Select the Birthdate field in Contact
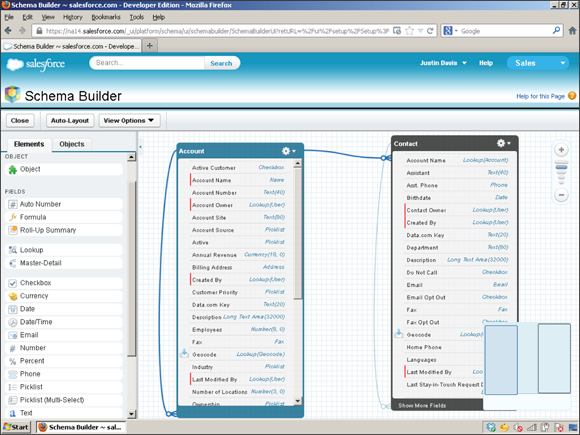The width and height of the screenshot is (580, 435). pyautogui.click(x=457, y=198)
